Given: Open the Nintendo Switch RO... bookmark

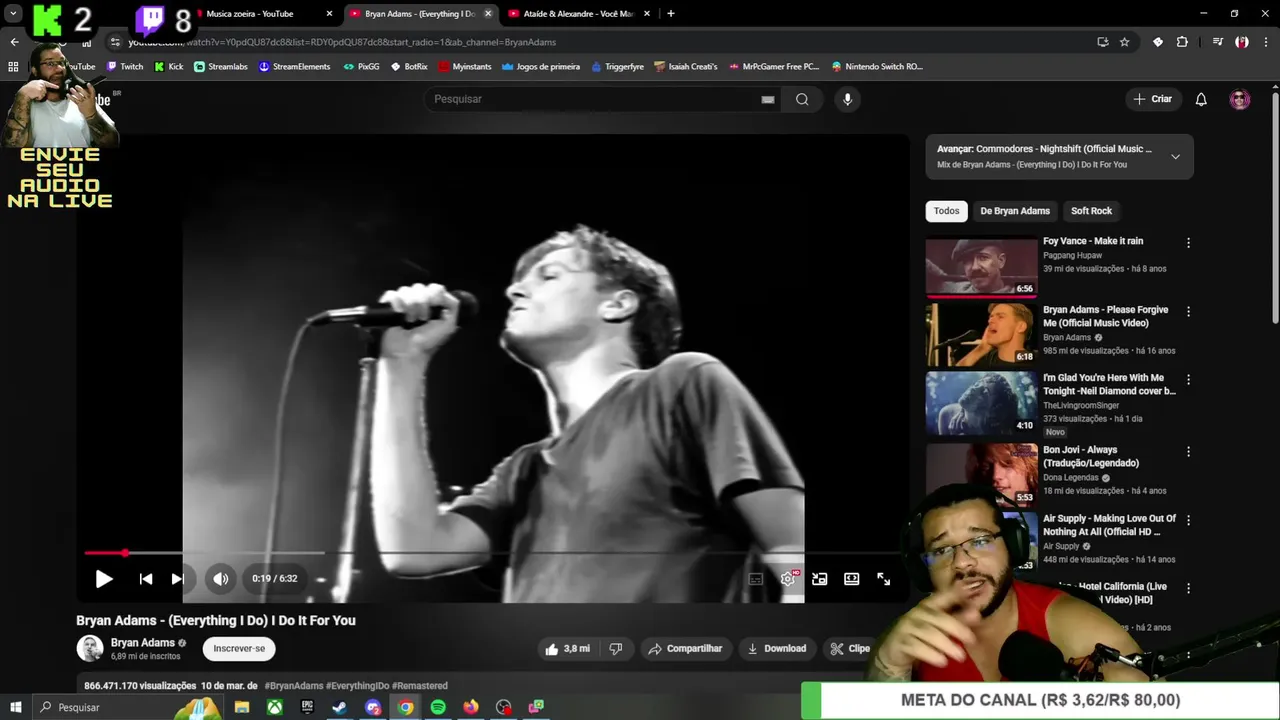Looking at the screenshot, I should click(x=877, y=67).
